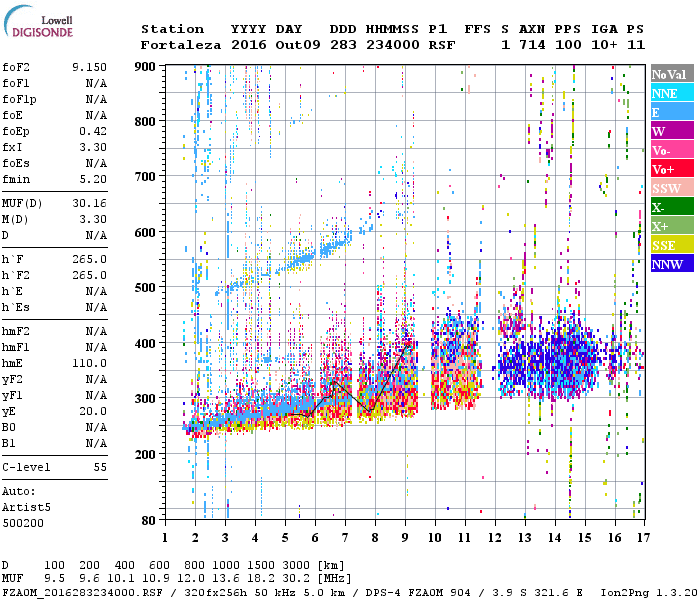Image resolution: width=700 pixels, height=600 pixels.
Task: Click the 9 MHz frequency axis label
Action: tap(405, 538)
